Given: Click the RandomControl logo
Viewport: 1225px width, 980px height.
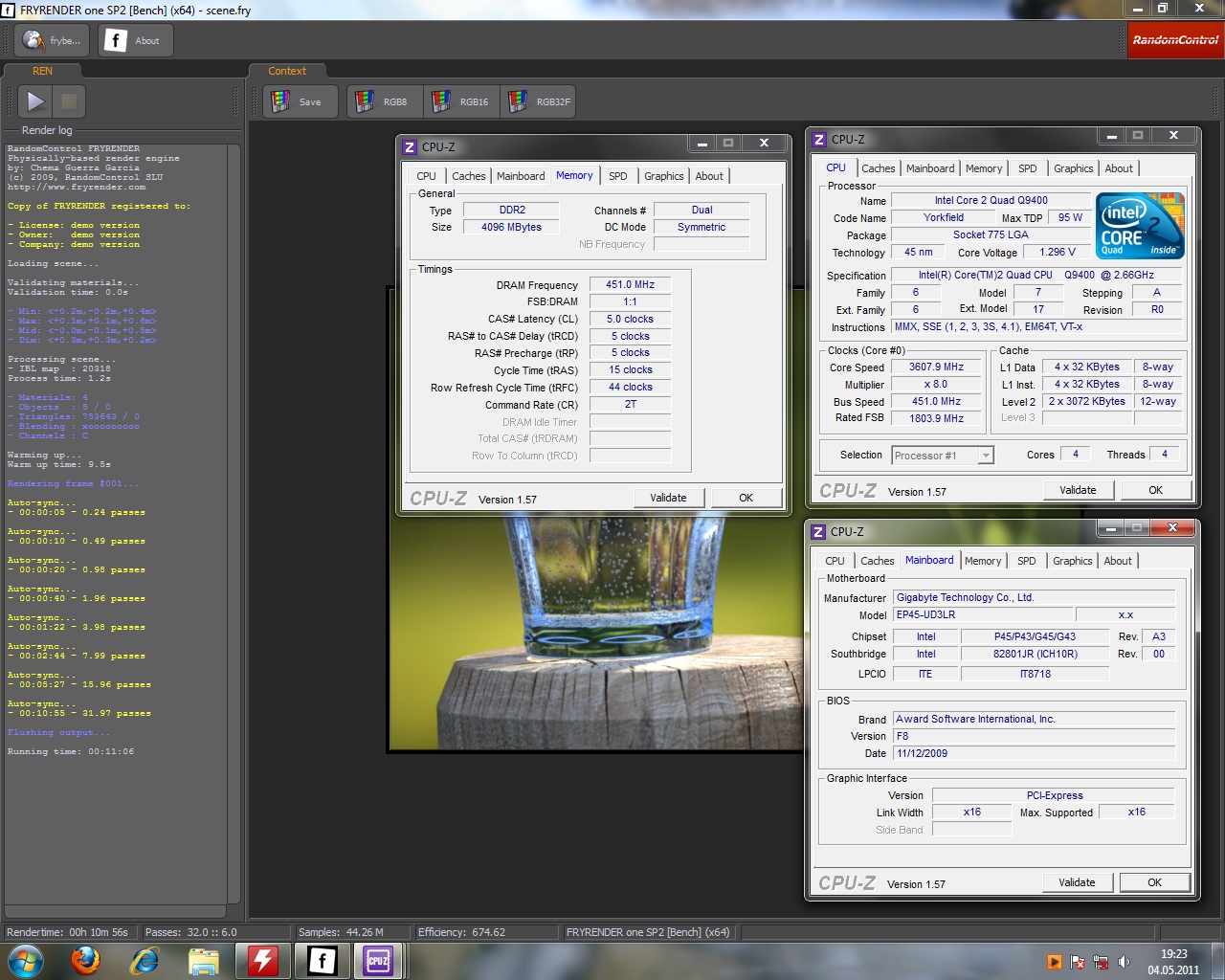Looking at the screenshot, I should [x=1175, y=40].
